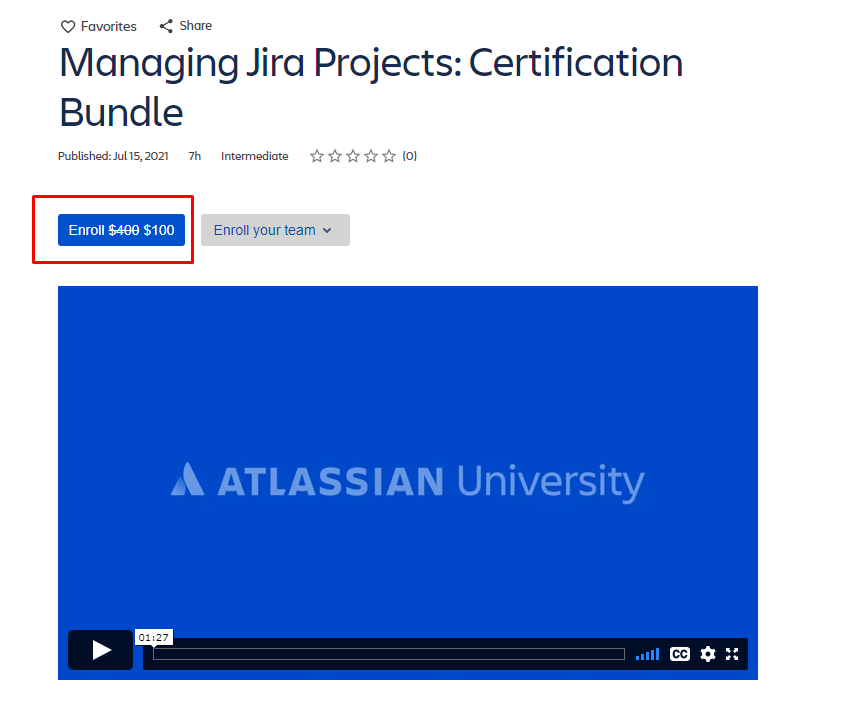Screen dimensions: 844x703
Task: Rate course with third star
Action: pyautogui.click(x=353, y=156)
